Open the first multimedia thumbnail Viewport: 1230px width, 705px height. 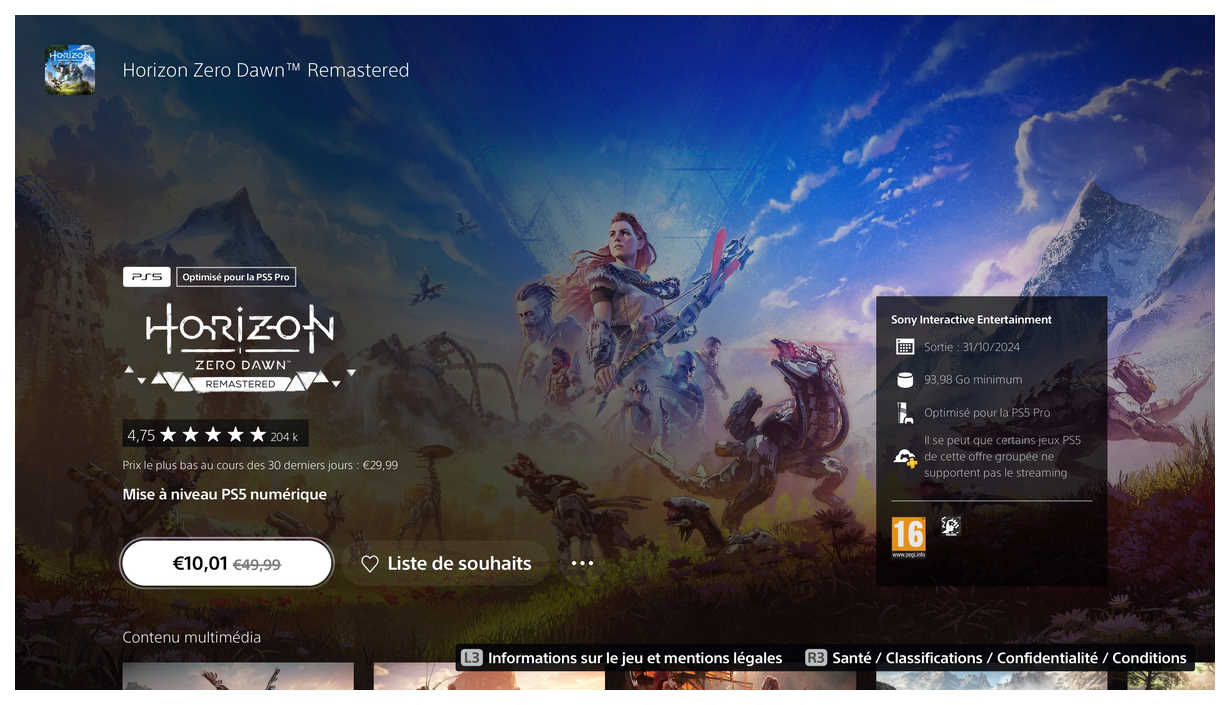(x=238, y=676)
